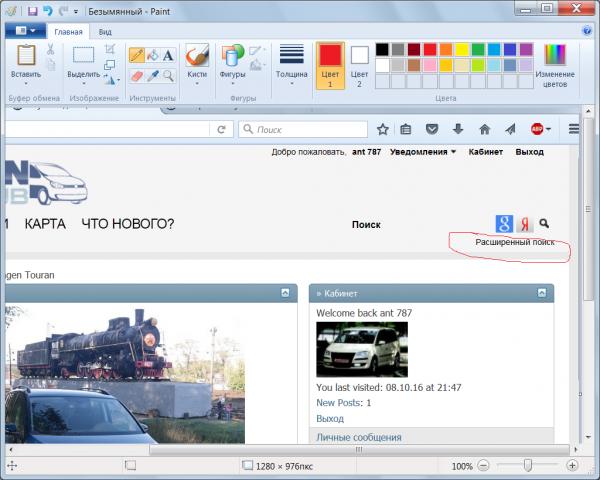The height and width of the screenshot is (480, 600).
Task: Pick the lavender color swatch
Action: pyautogui.click(x=526, y=65)
